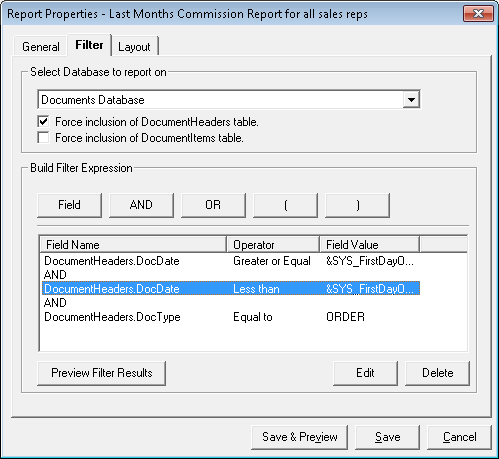Delete the selected filter row
This screenshot has width=499, height=459.
437,373
